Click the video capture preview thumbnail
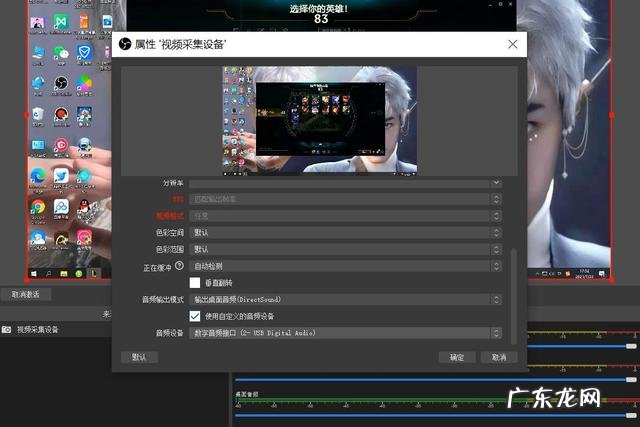 320,121
